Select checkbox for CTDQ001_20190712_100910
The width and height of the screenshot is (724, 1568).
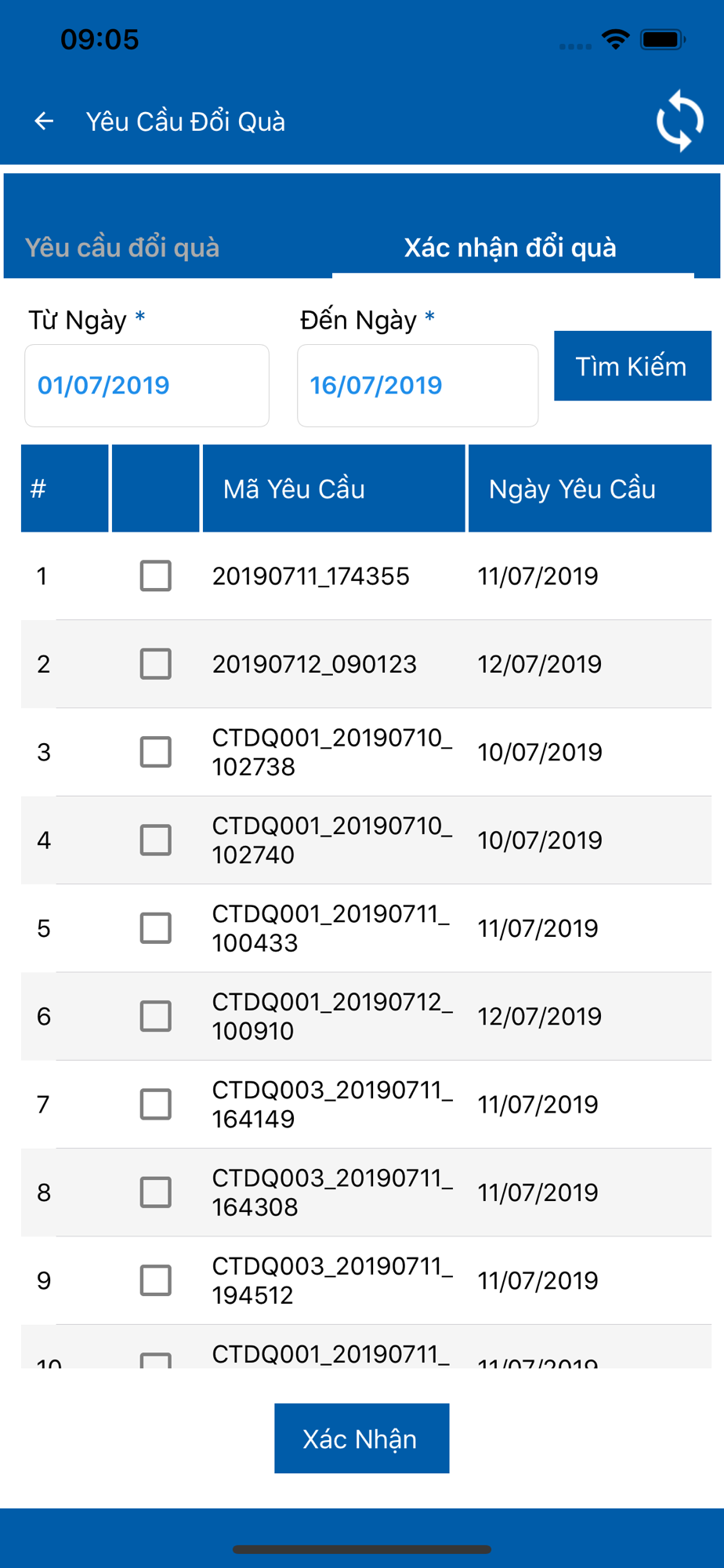(156, 1016)
